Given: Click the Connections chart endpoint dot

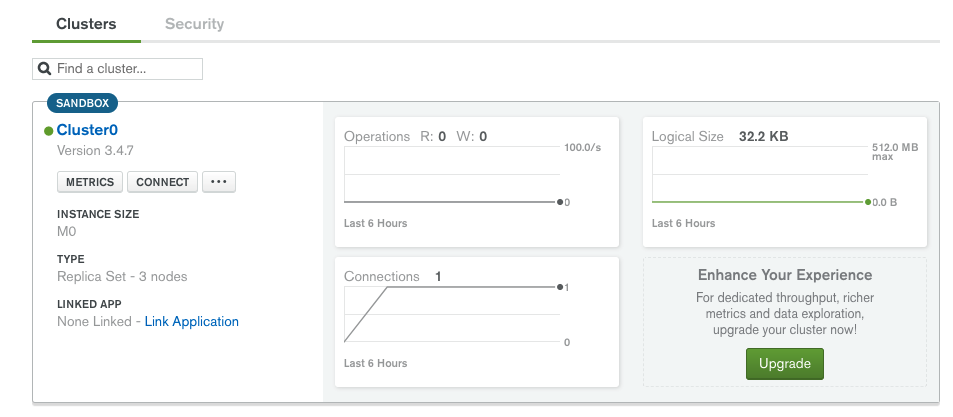Looking at the screenshot, I should [560, 287].
